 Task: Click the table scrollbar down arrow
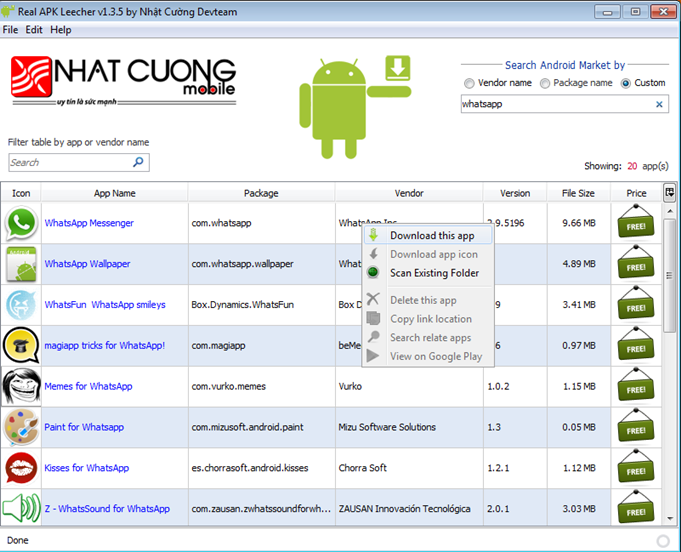670,519
